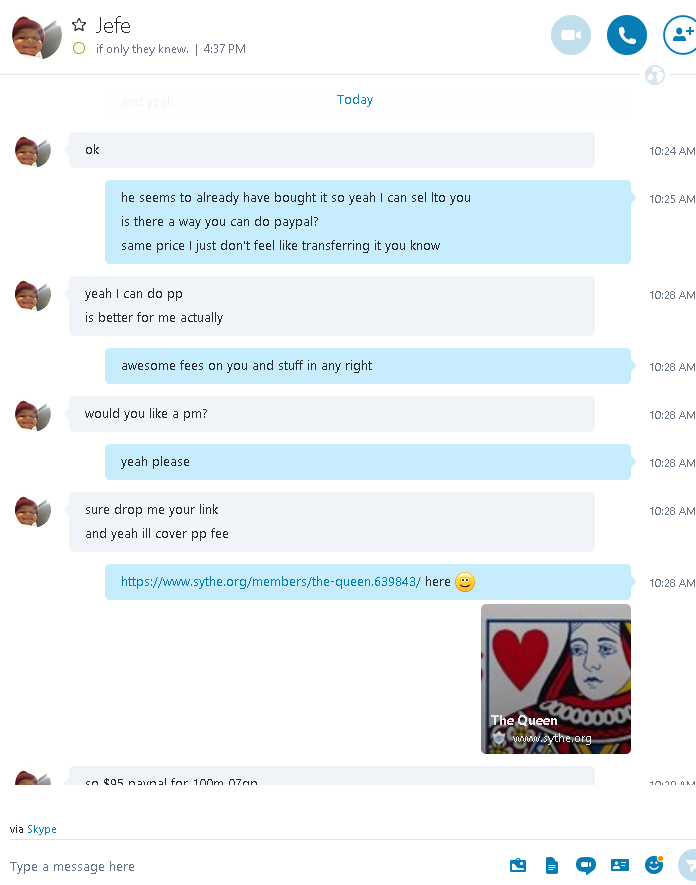Image resolution: width=696 pixels, height=885 pixels.
Task: Click the green online status indicator
Action: 79,49
